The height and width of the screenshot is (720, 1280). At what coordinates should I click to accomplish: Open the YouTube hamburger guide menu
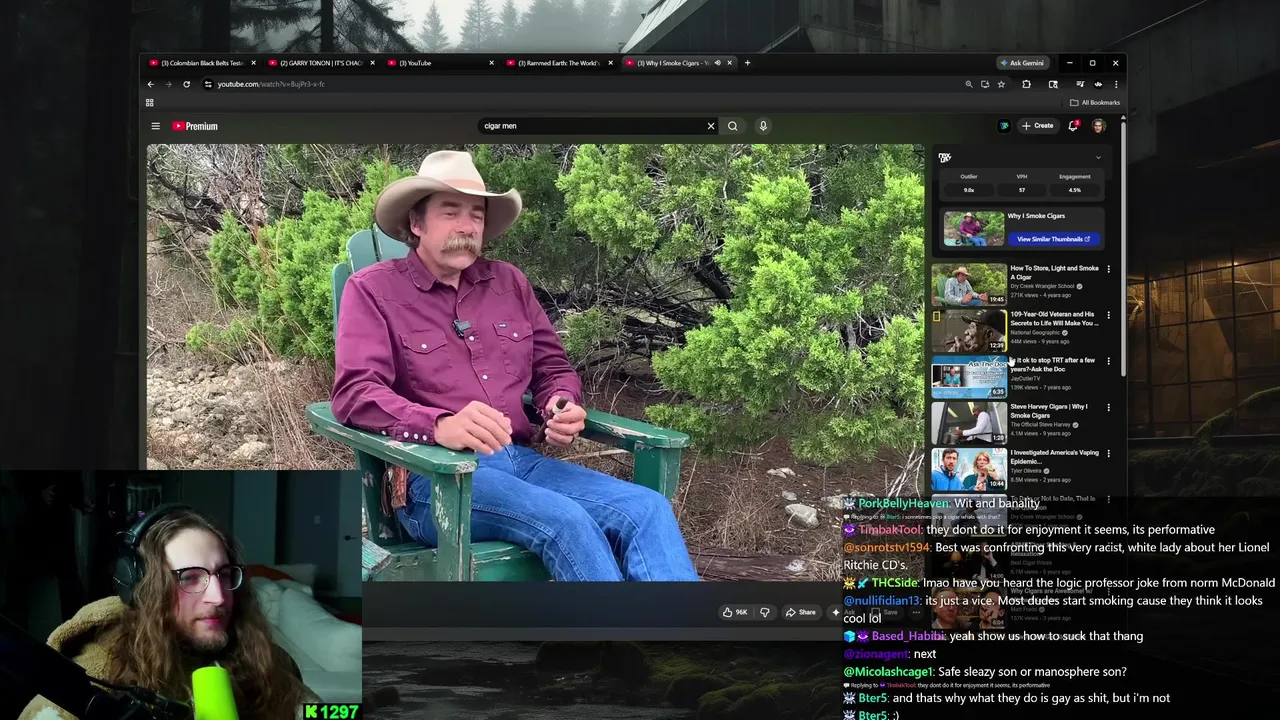(x=155, y=126)
